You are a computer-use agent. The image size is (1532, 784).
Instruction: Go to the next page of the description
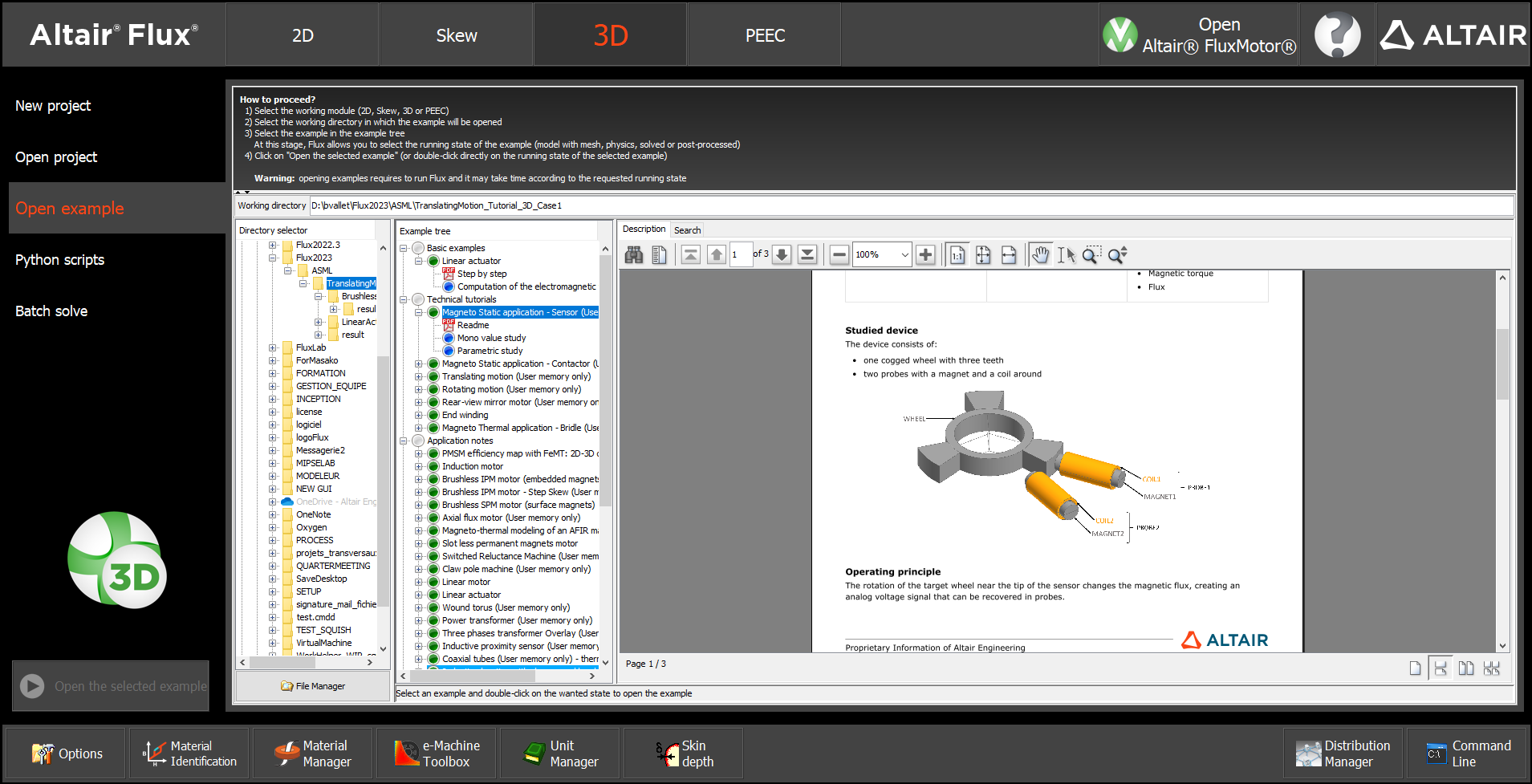[782, 255]
